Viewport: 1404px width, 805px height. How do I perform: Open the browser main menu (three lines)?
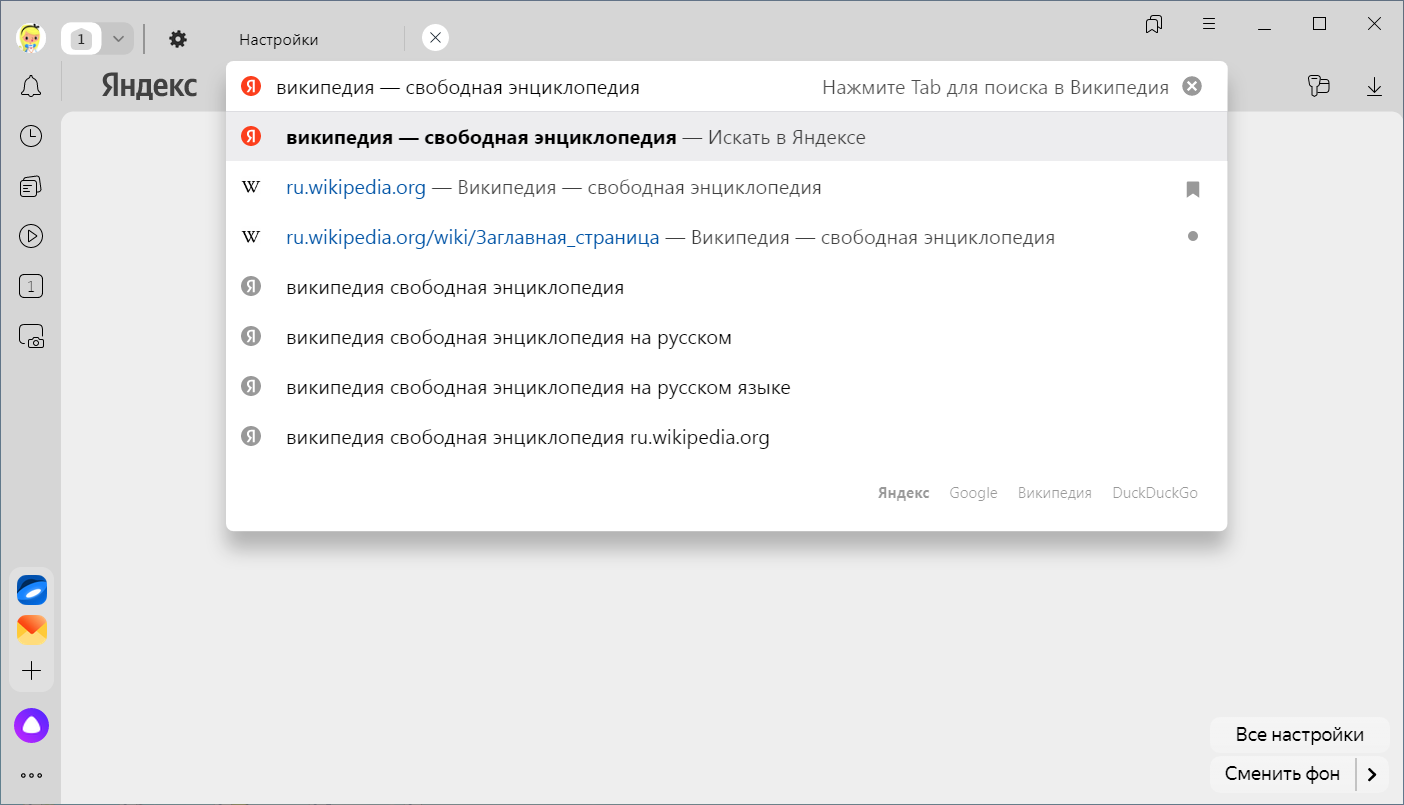1209,24
